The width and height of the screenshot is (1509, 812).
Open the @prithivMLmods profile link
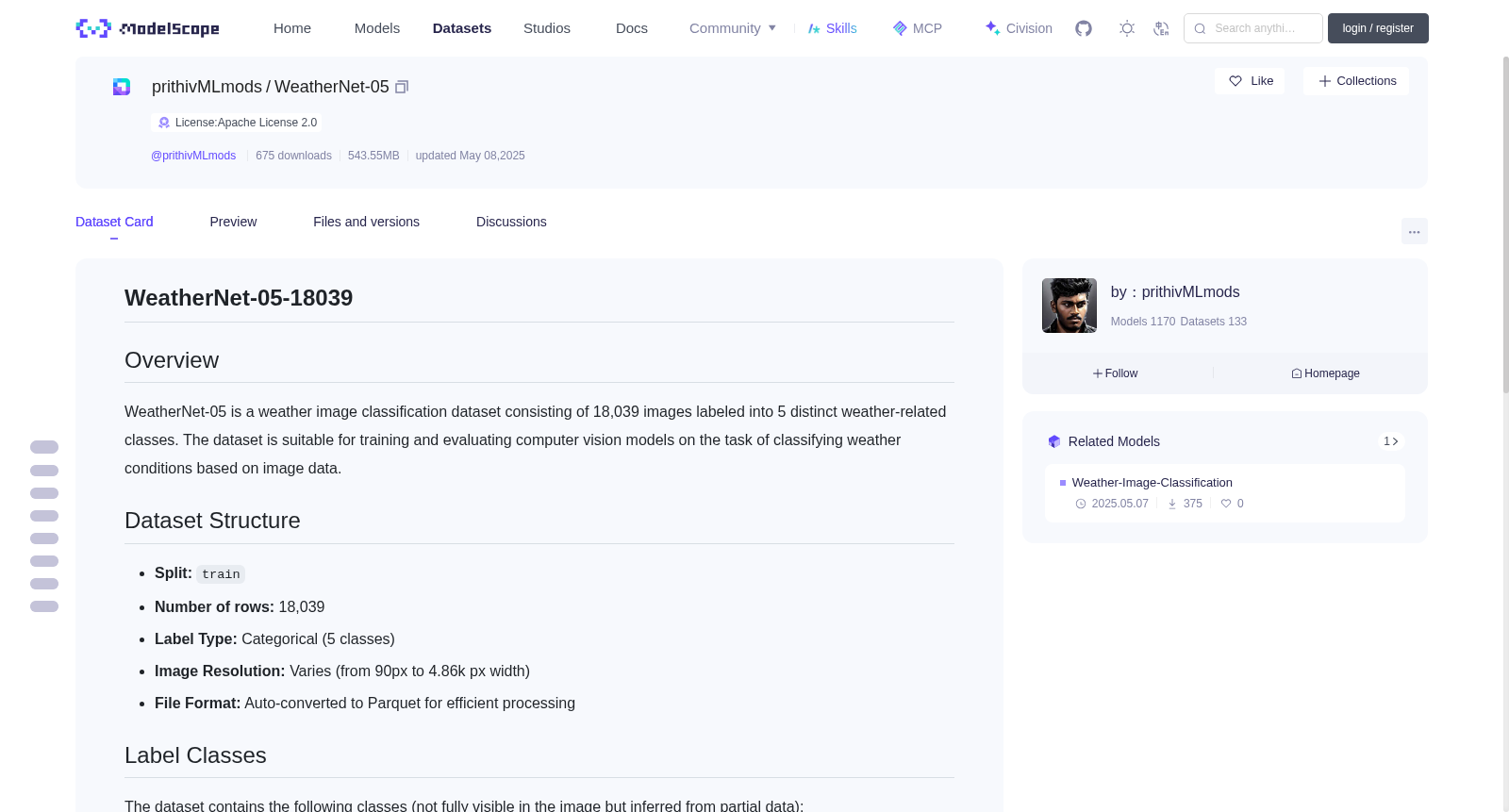pyautogui.click(x=193, y=156)
